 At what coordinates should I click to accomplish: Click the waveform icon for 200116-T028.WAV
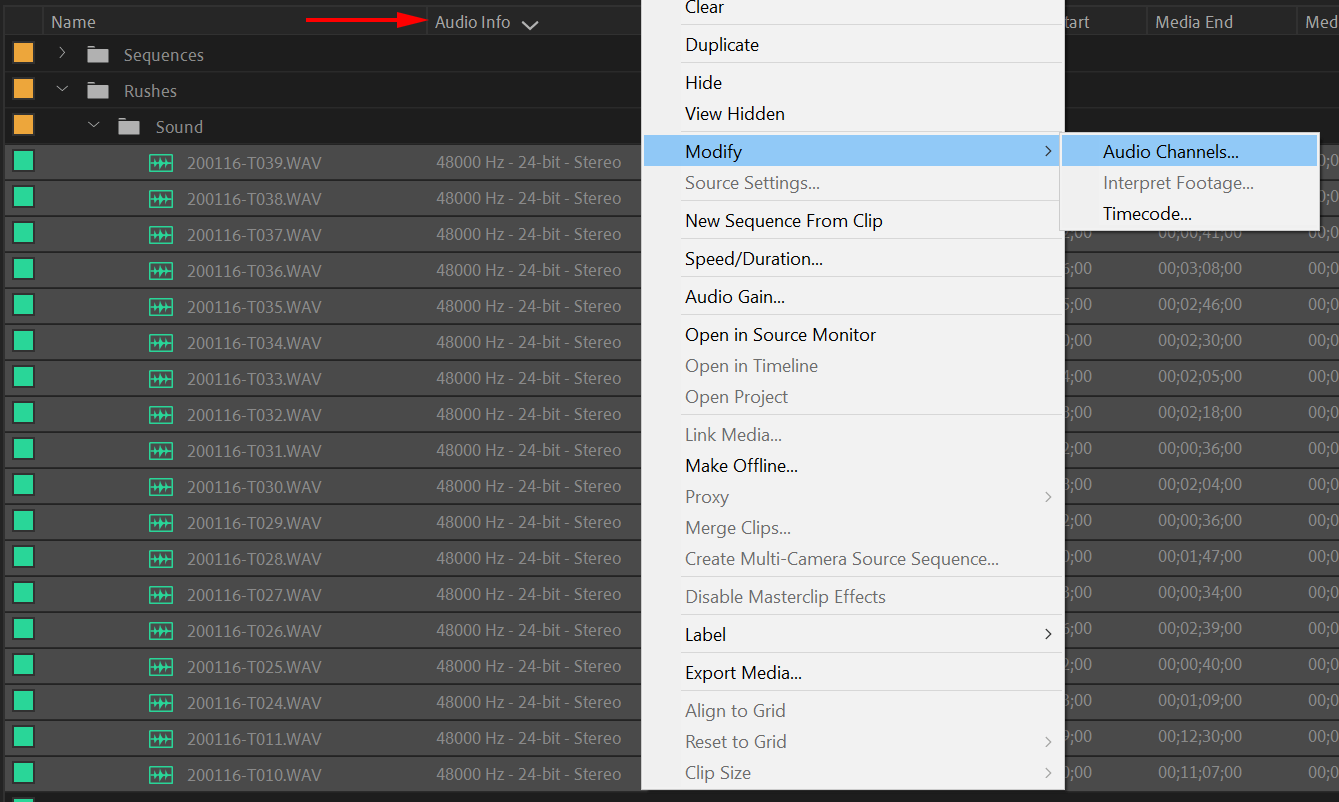[160, 558]
